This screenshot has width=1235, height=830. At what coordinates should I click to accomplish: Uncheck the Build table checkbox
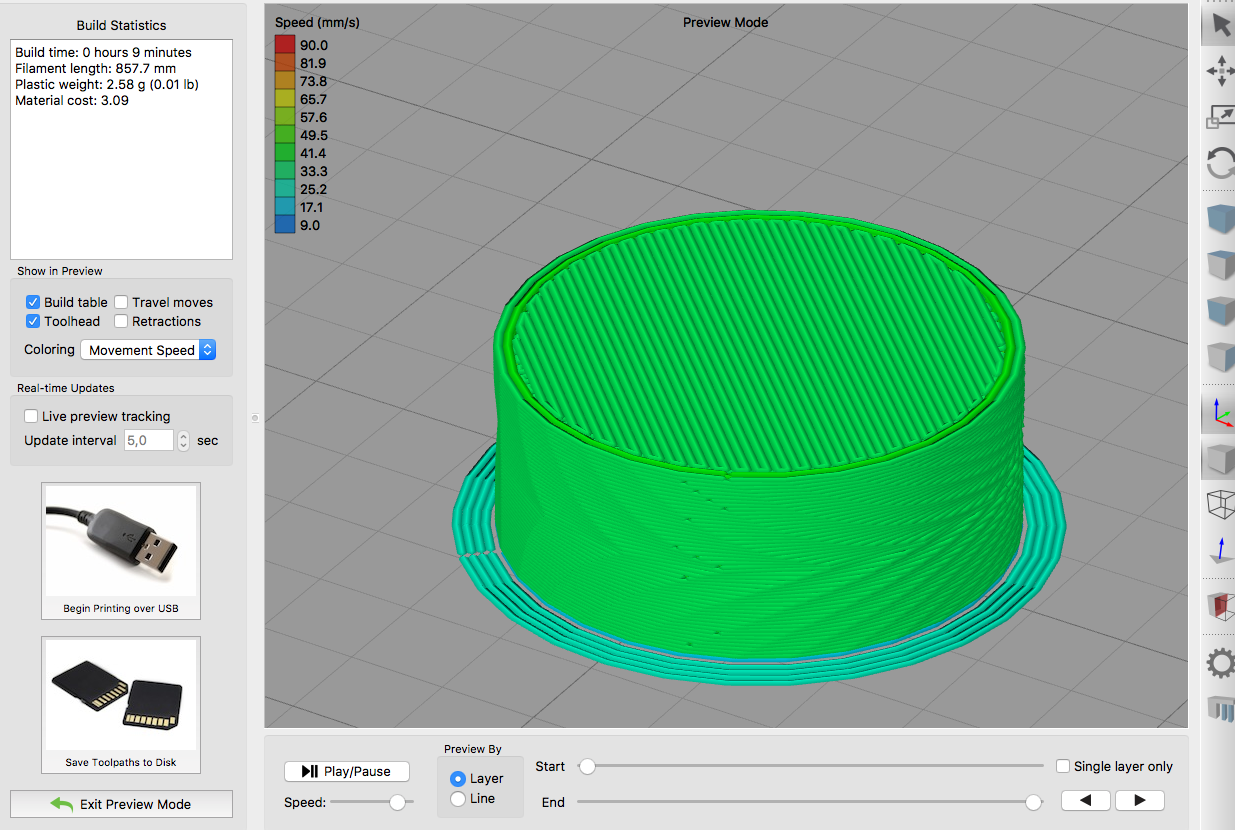[x=33, y=302]
